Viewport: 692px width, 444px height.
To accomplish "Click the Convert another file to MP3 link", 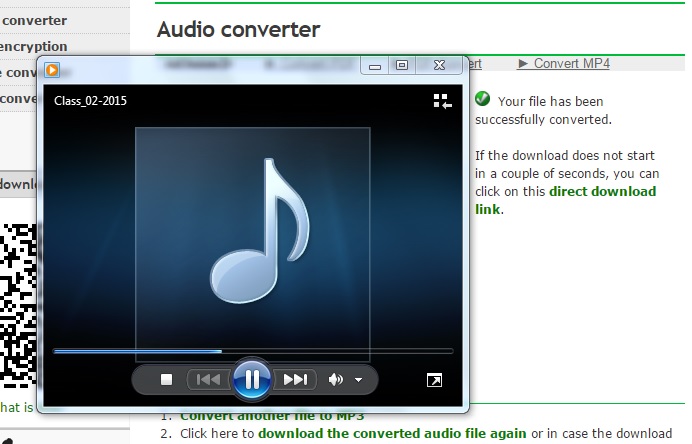I will tap(272, 416).
